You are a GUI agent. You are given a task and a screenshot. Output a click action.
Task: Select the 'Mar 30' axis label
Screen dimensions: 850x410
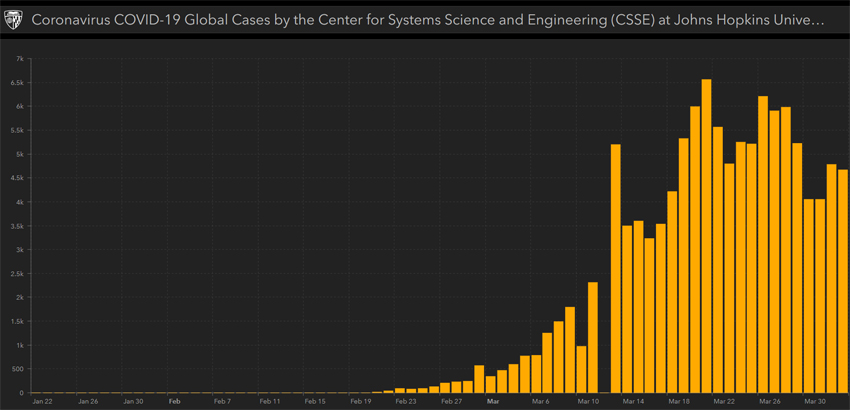pyautogui.click(x=817, y=401)
